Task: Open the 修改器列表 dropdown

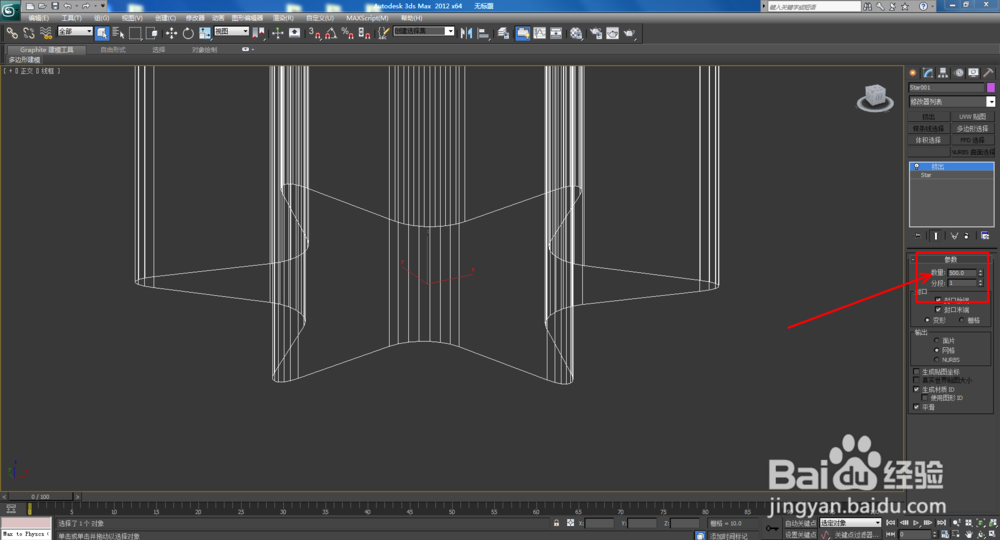Action: click(x=952, y=101)
